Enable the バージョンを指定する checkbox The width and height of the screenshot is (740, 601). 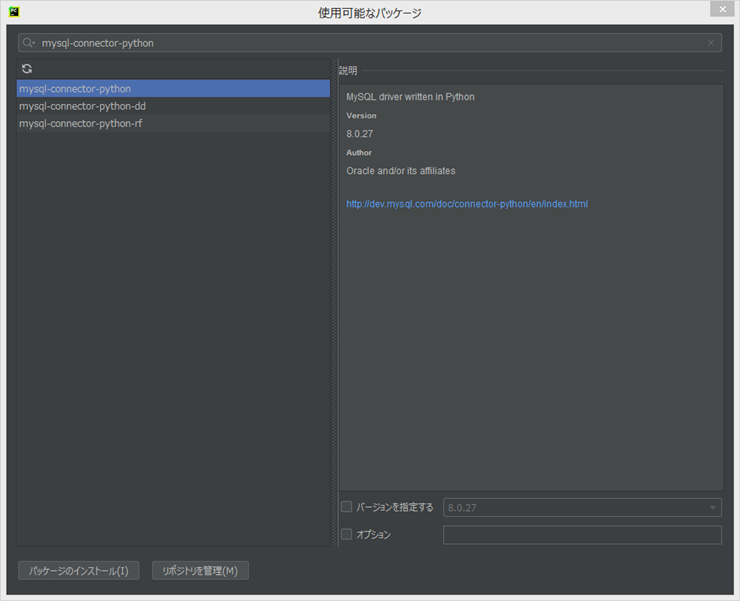coord(346,507)
